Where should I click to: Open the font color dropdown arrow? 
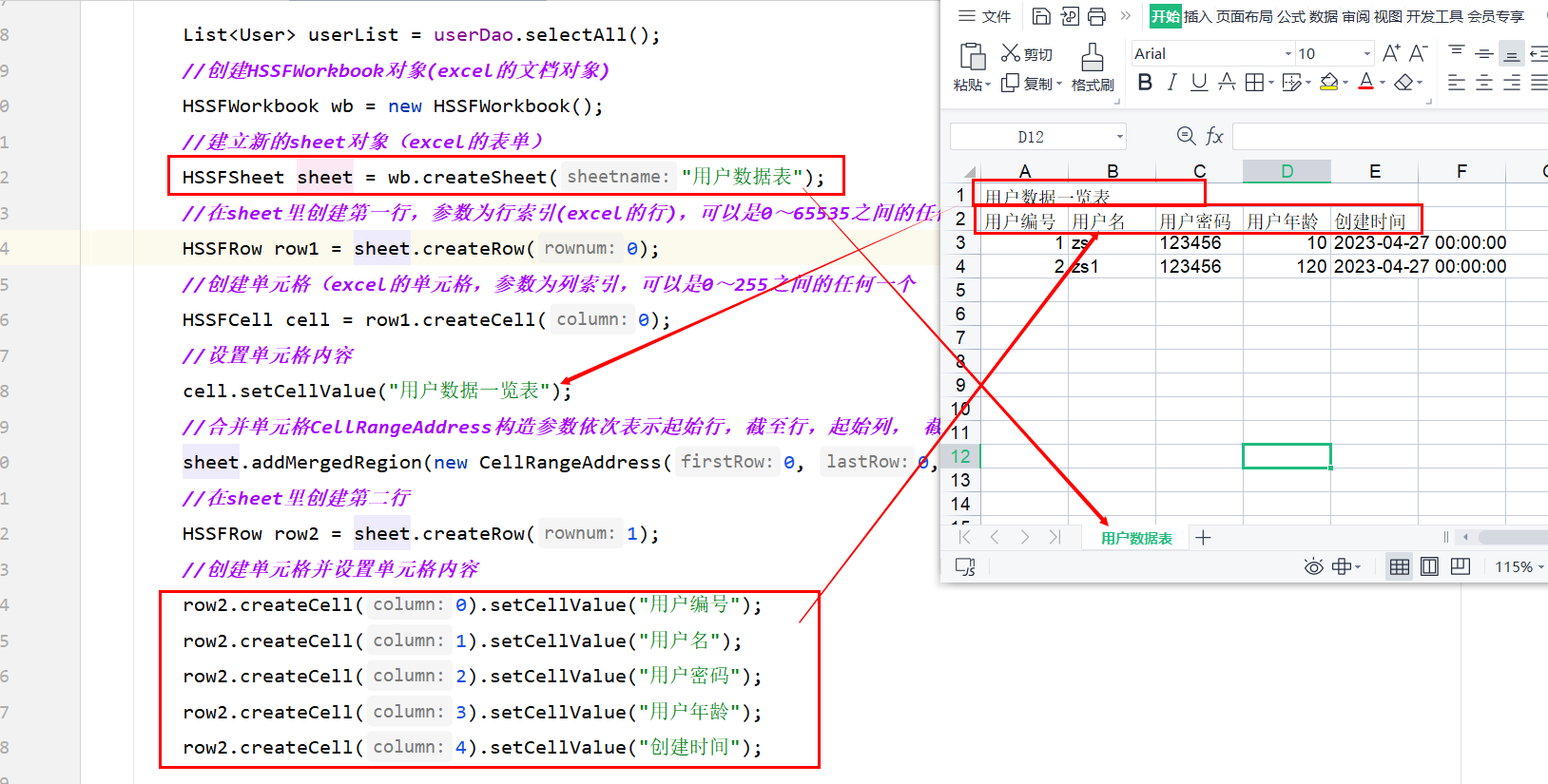pos(1383,84)
